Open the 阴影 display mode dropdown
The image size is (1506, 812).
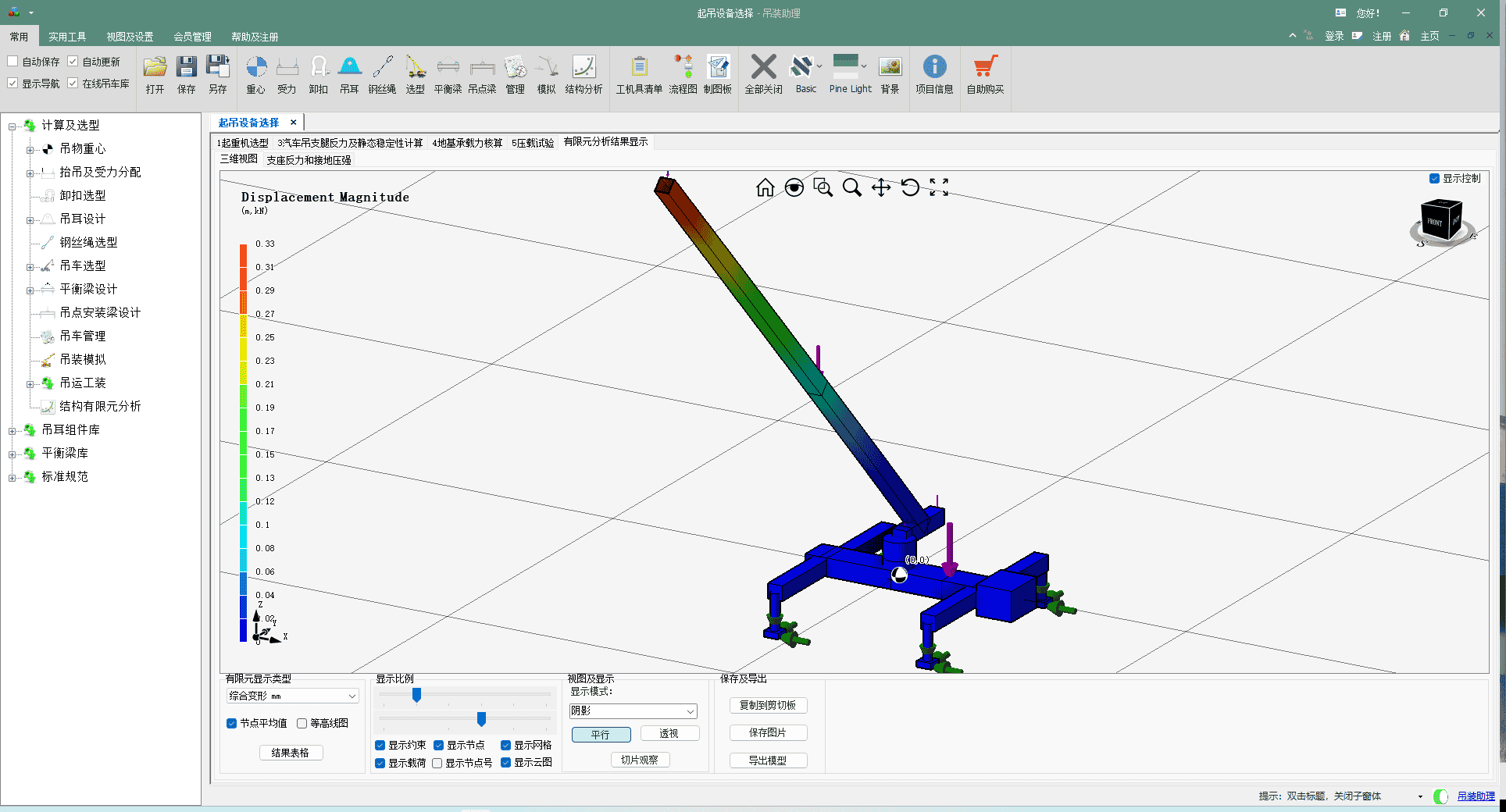point(633,711)
